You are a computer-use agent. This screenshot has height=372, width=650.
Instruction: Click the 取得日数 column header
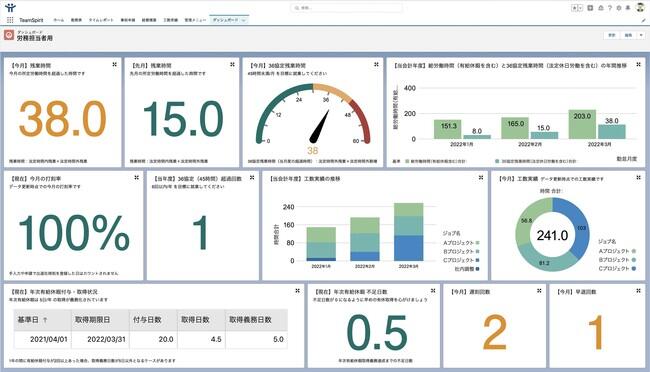201,320
